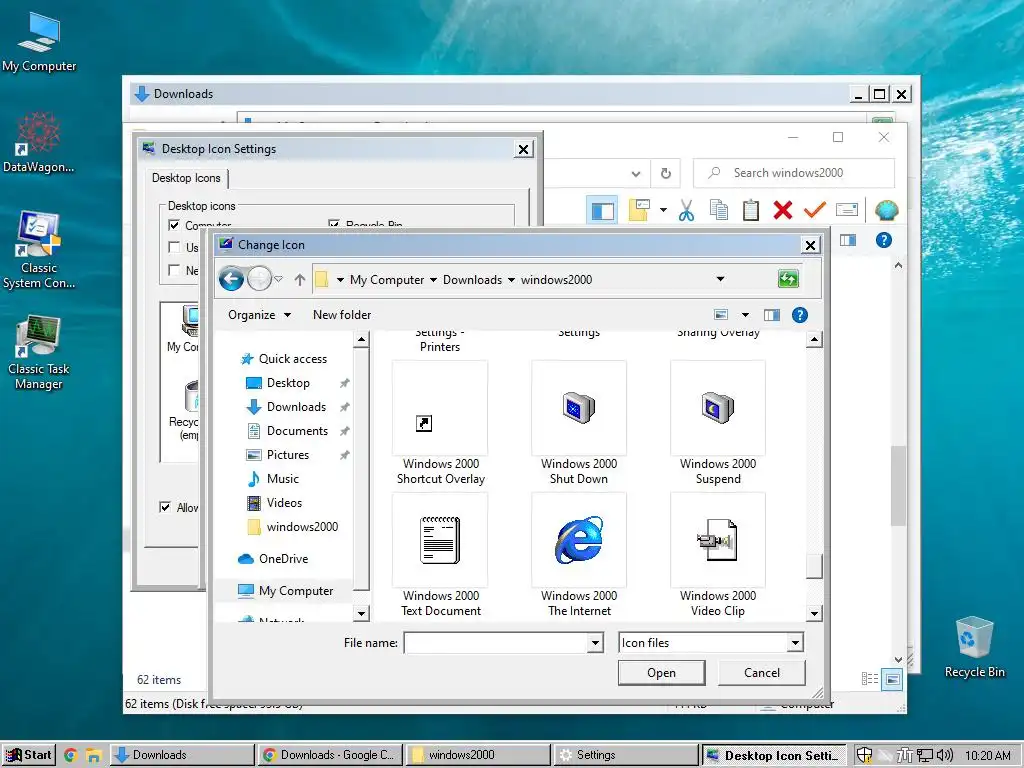1024x768 pixels.
Task: Expand the My Computer breadcrumb dropdown arrow
Action: (433, 280)
